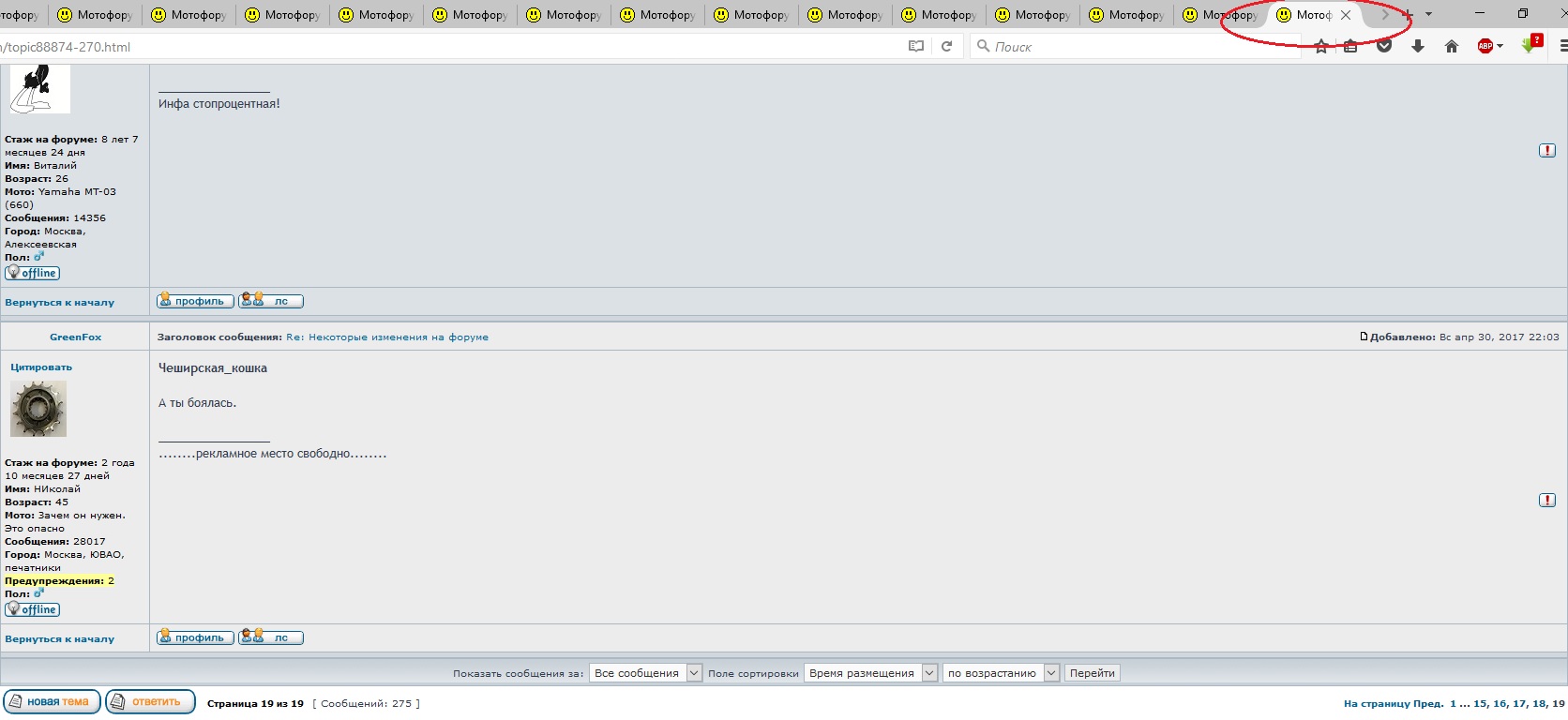Reload the page with the refresh icon
1568x720 pixels.
pyautogui.click(x=947, y=46)
